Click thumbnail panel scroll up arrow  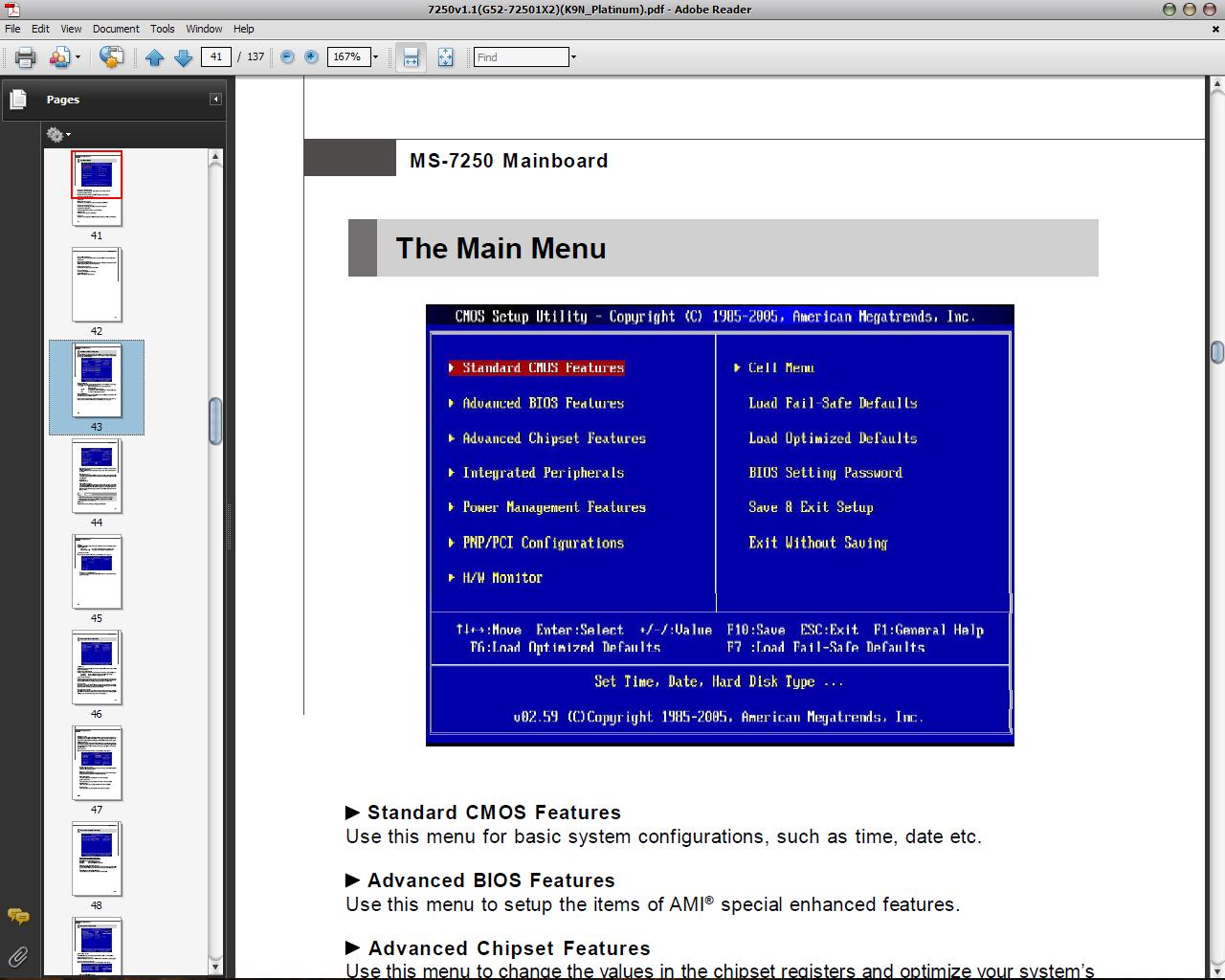(x=215, y=156)
